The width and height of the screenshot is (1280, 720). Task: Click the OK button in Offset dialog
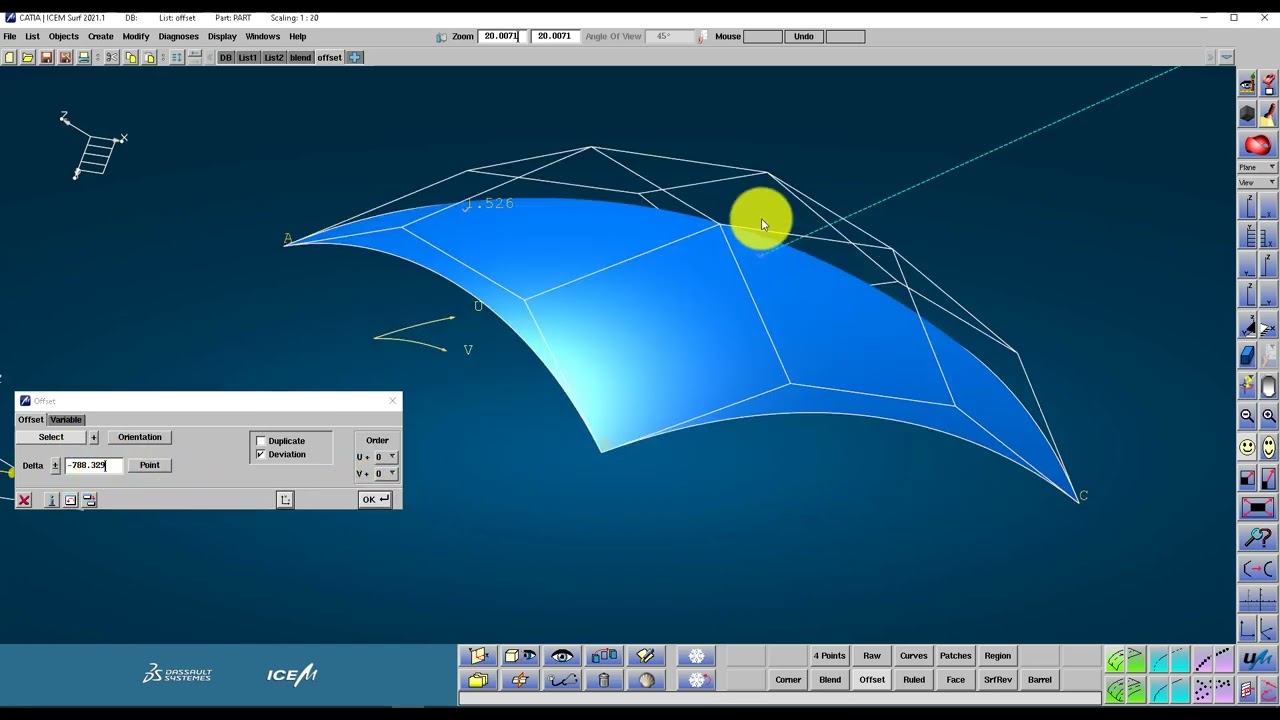(x=375, y=500)
